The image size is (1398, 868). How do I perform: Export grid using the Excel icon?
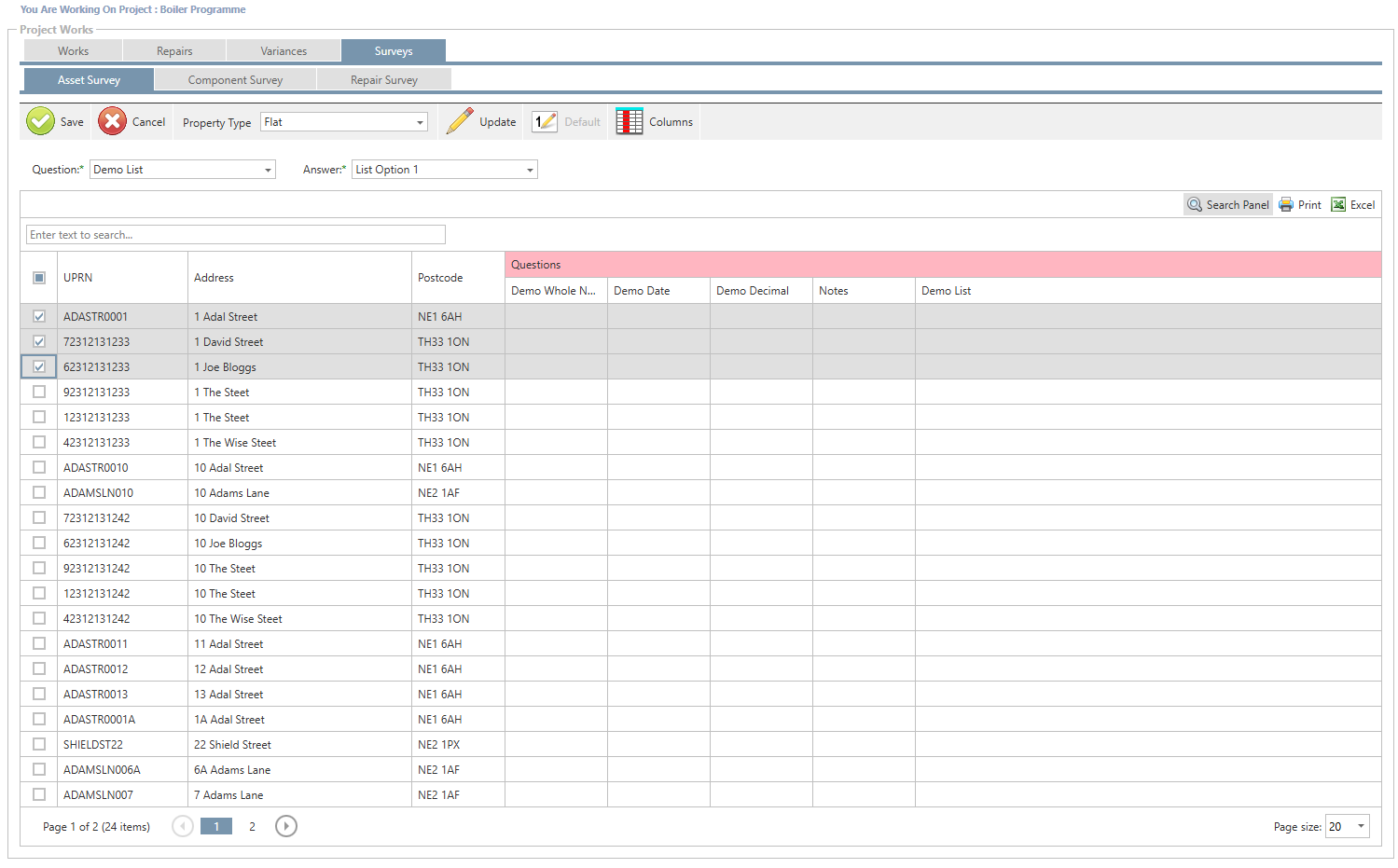[x=1338, y=205]
